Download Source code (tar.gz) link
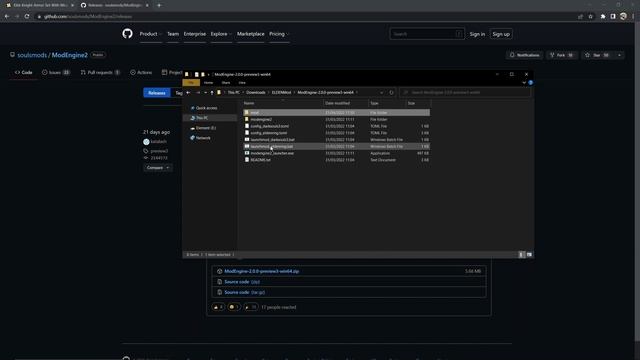 244,292
